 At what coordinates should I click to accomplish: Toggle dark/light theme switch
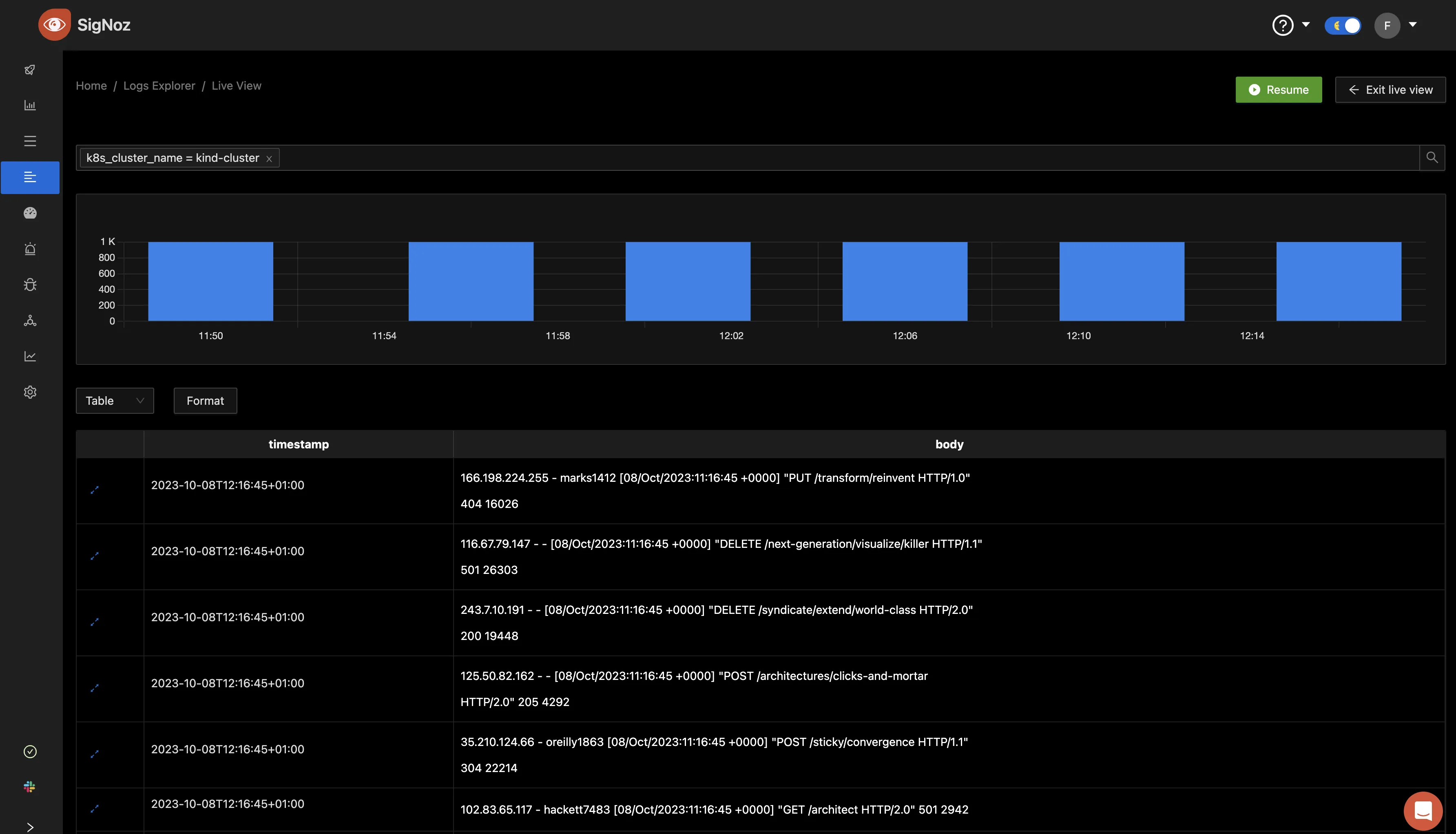(x=1343, y=25)
